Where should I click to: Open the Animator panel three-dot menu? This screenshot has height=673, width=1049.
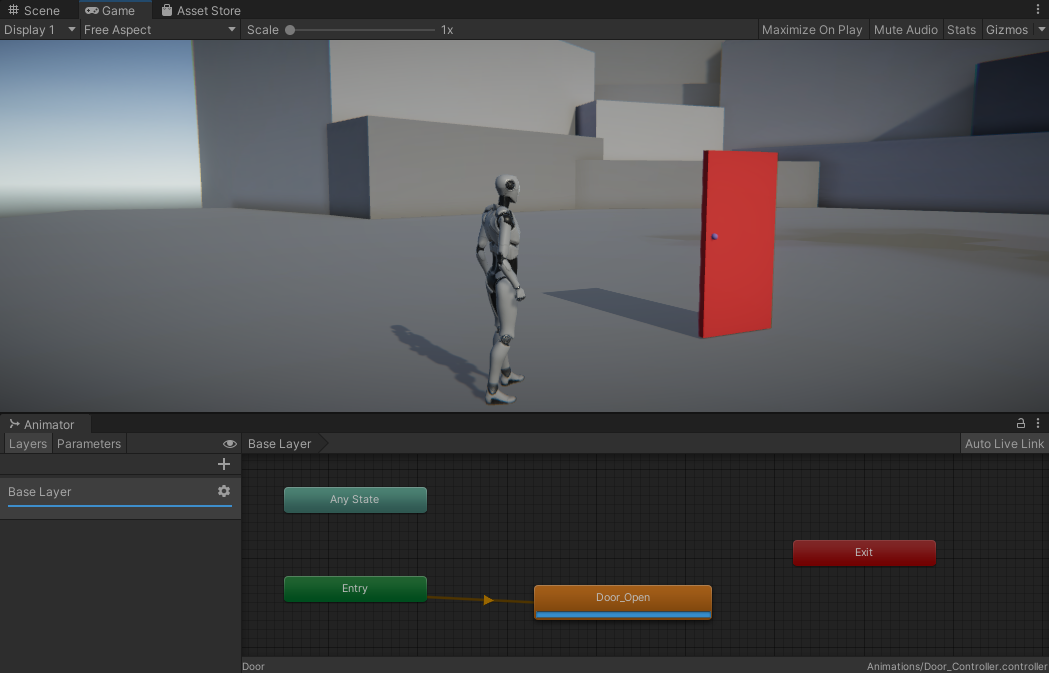point(1038,424)
